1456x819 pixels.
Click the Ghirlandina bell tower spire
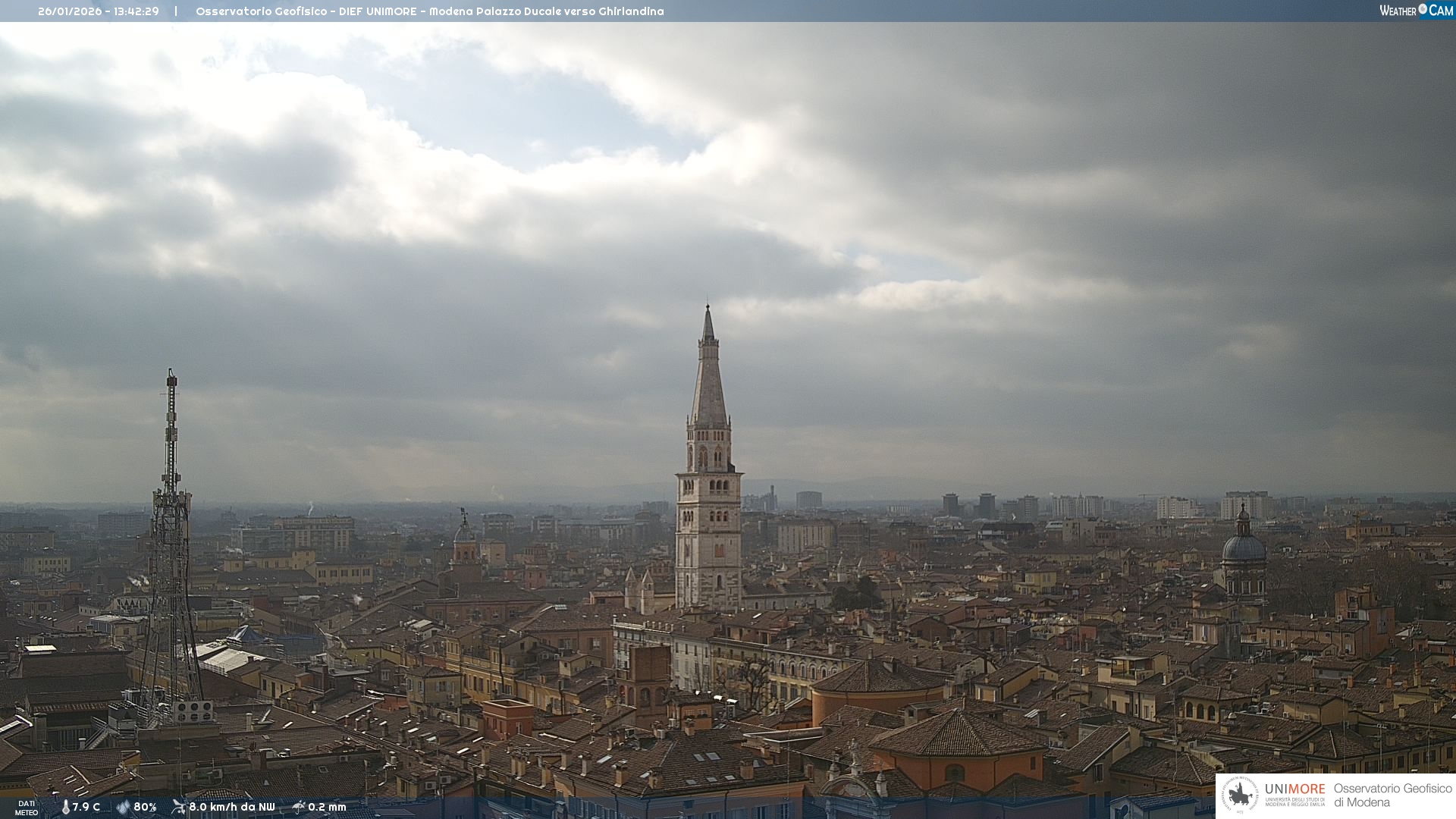click(708, 379)
